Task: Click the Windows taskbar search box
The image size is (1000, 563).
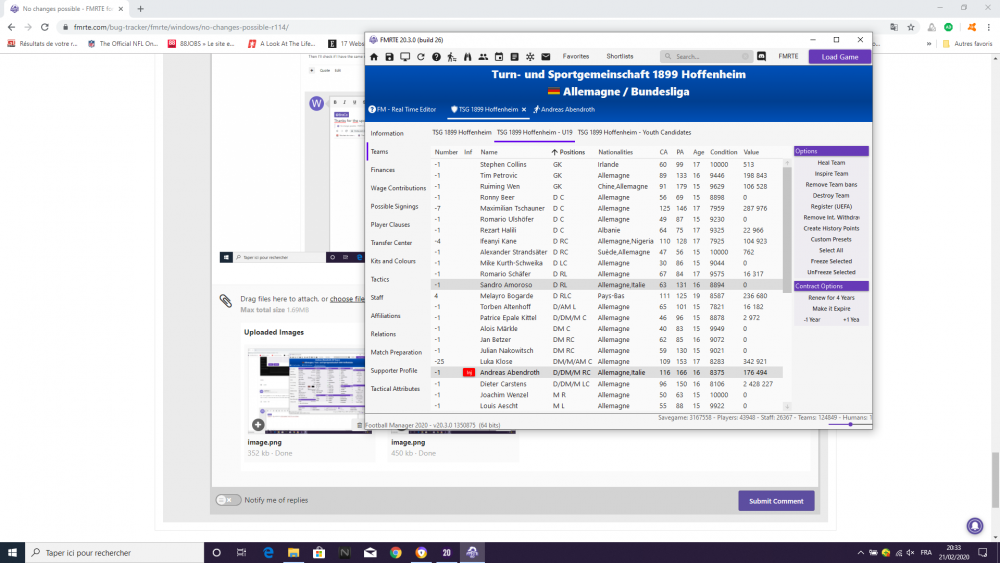Action: (x=115, y=553)
